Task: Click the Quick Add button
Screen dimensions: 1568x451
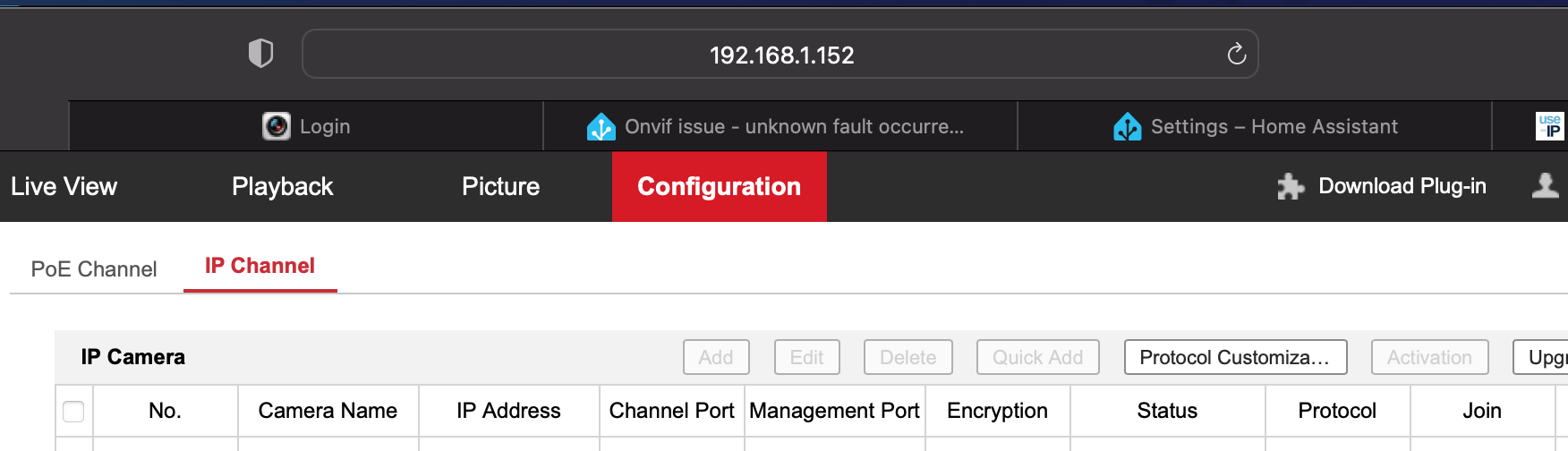Action: click(1038, 357)
